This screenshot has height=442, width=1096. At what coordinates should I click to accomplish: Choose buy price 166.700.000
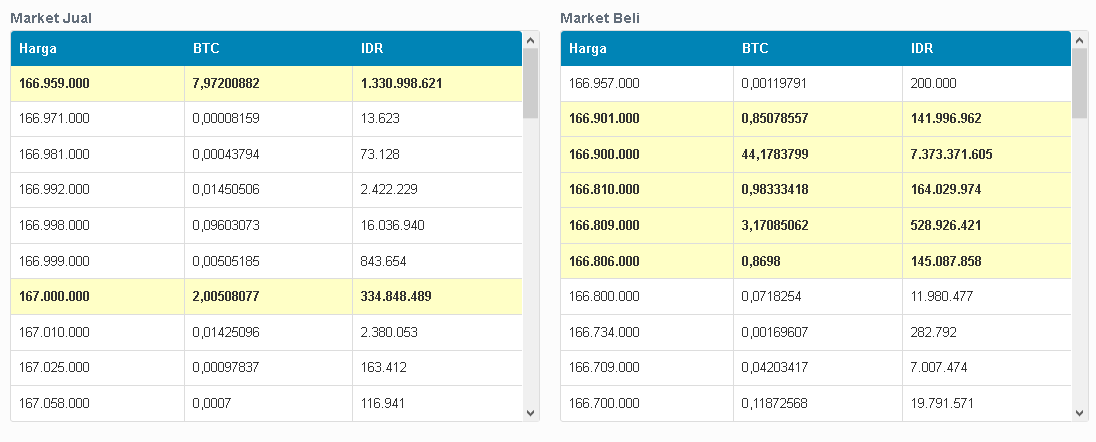point(604,403)
